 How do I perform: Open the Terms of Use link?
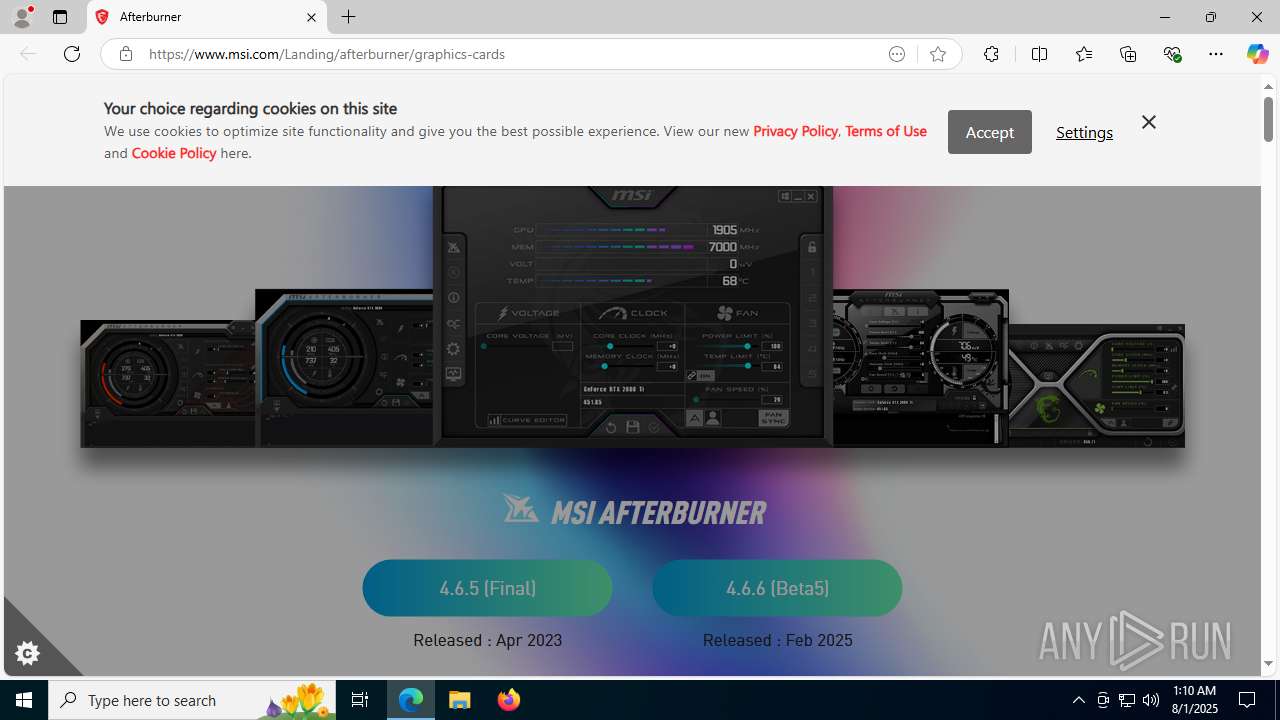885,131
